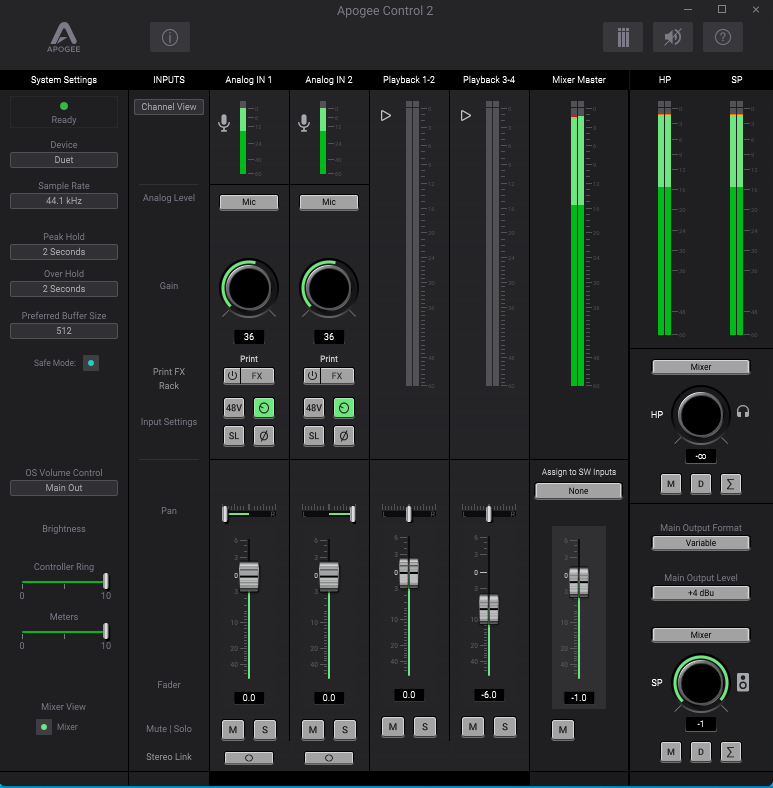Click the SP volume knob
The image size is (773, 788).
tap(701, 683)
